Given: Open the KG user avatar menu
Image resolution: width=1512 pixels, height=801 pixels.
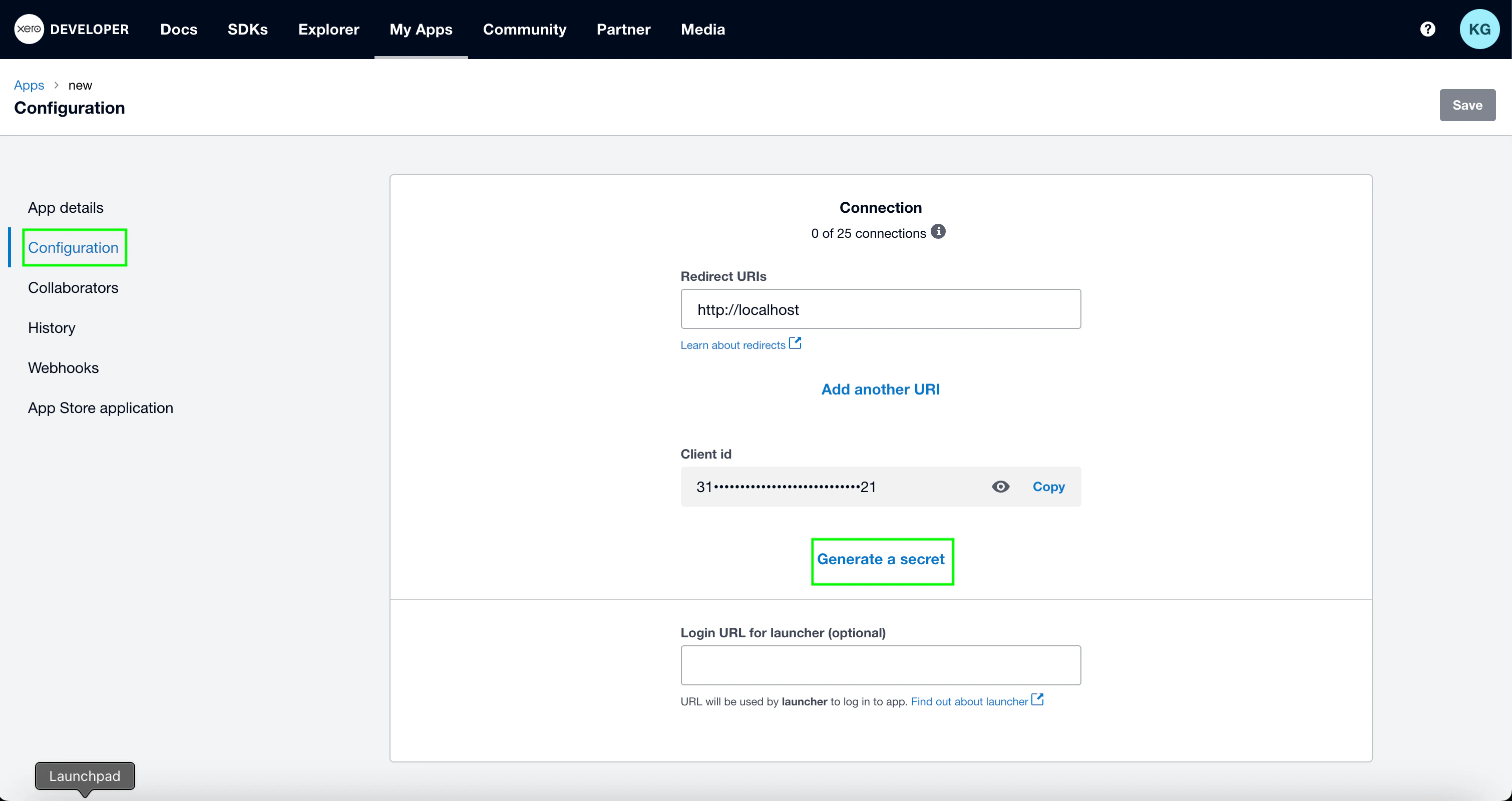Looking at the screenshot, I should tap(1479, 29).
